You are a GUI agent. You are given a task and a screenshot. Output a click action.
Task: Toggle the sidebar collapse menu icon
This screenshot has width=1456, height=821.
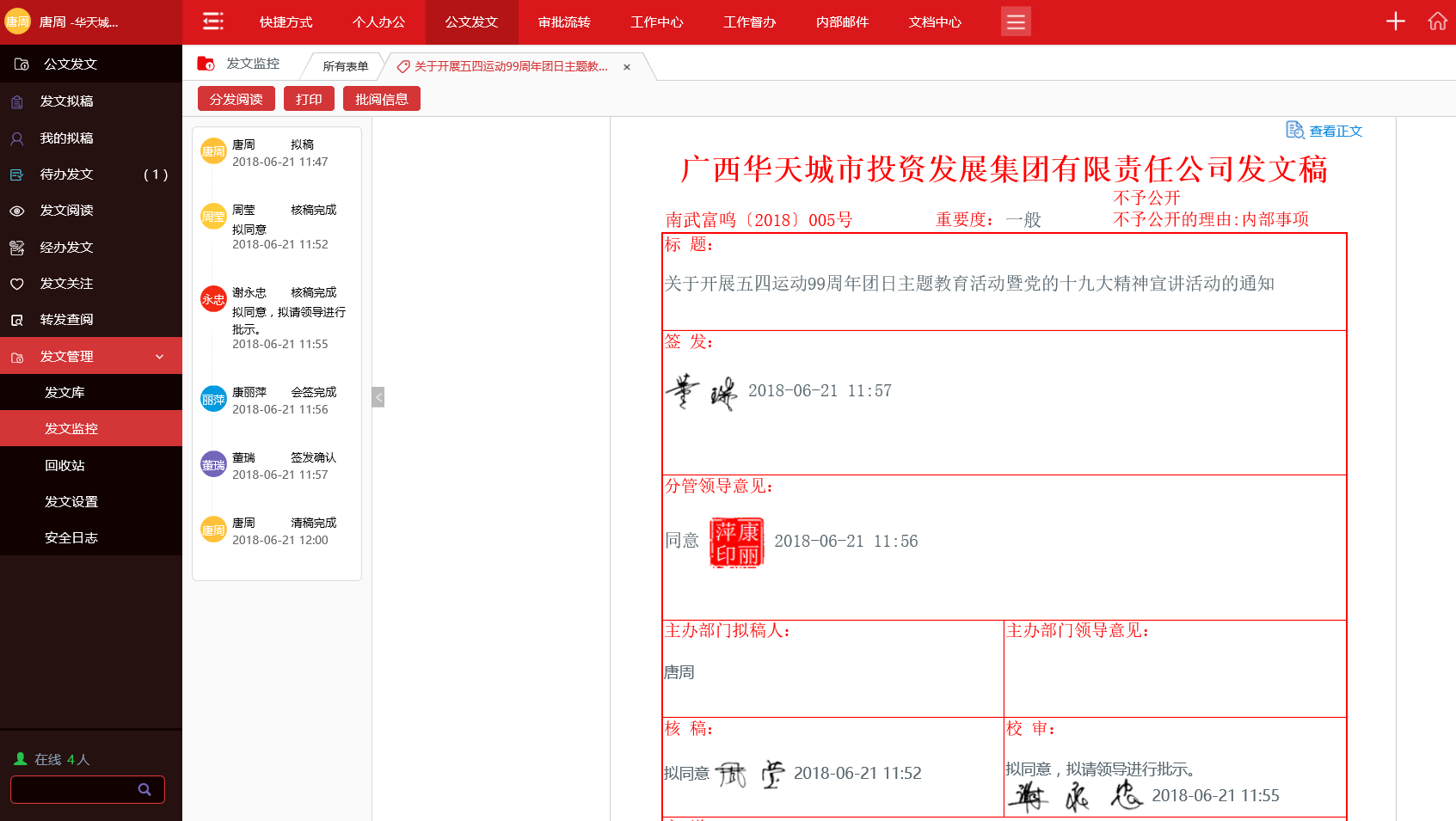(x=212, y=21)
